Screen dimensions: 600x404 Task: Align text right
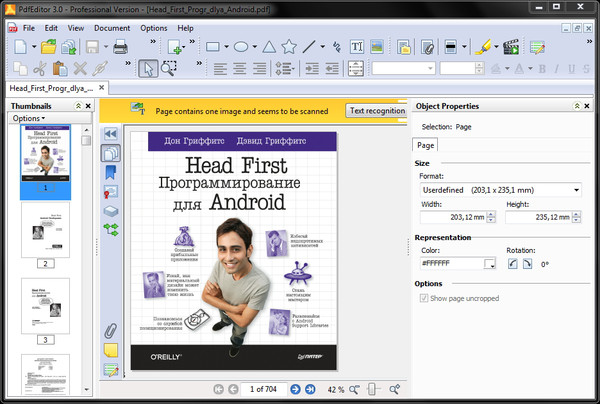(260, 69)
